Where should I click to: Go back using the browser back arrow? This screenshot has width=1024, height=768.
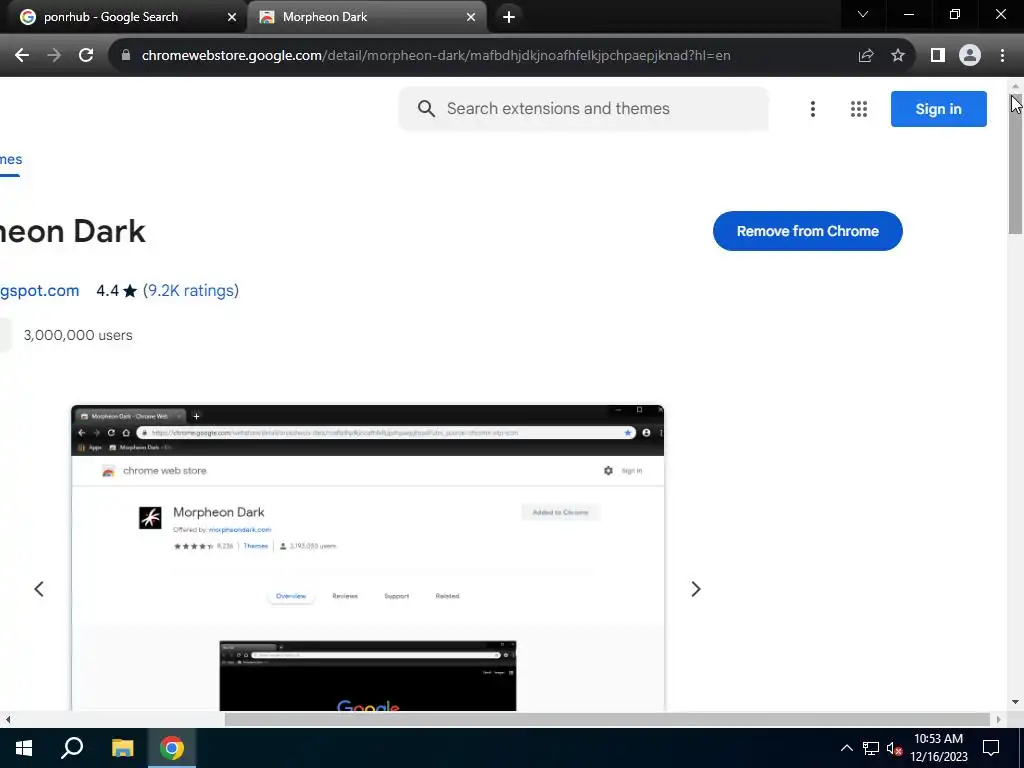[22, 56]
